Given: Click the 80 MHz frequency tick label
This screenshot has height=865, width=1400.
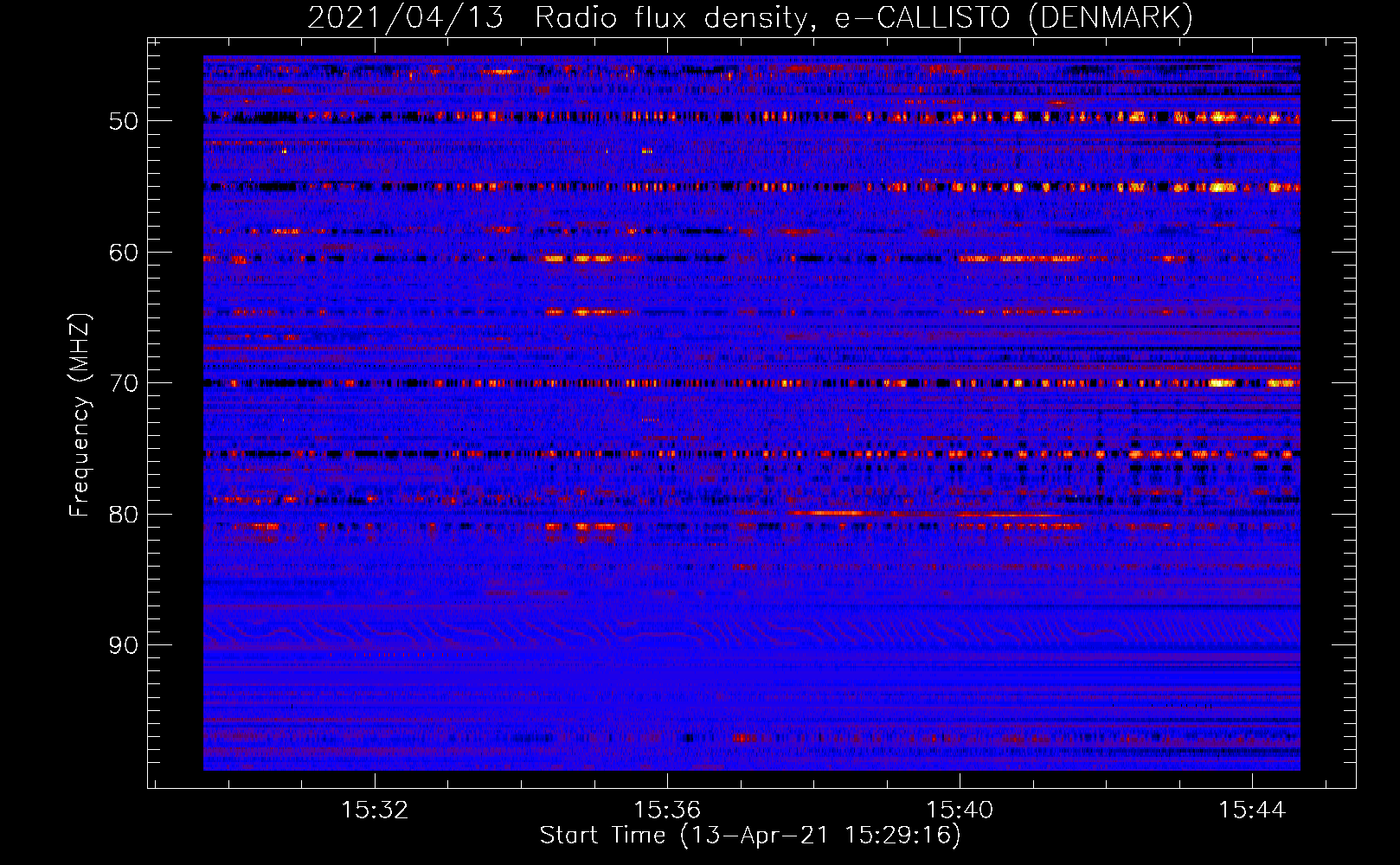Looking at the screenshot, I should [x=124, y=515].
